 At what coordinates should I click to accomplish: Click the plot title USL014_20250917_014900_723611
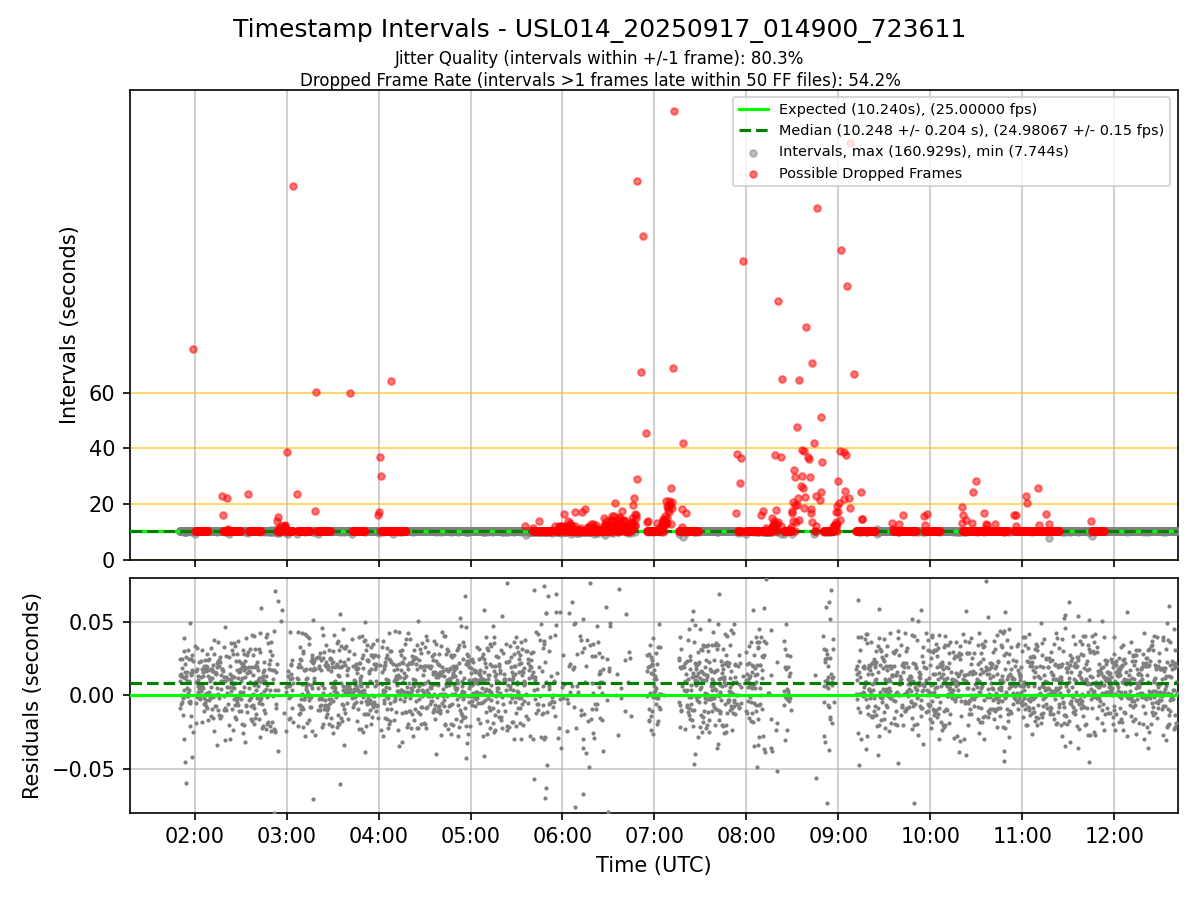point(599,29)
